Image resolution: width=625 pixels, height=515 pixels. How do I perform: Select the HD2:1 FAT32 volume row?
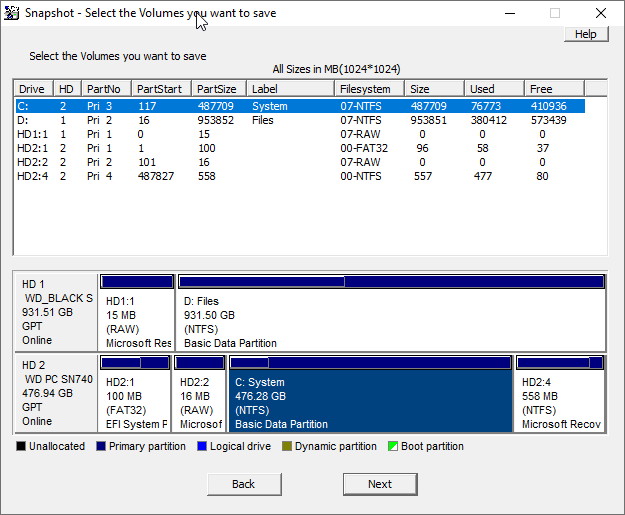(x=300, y=148)
